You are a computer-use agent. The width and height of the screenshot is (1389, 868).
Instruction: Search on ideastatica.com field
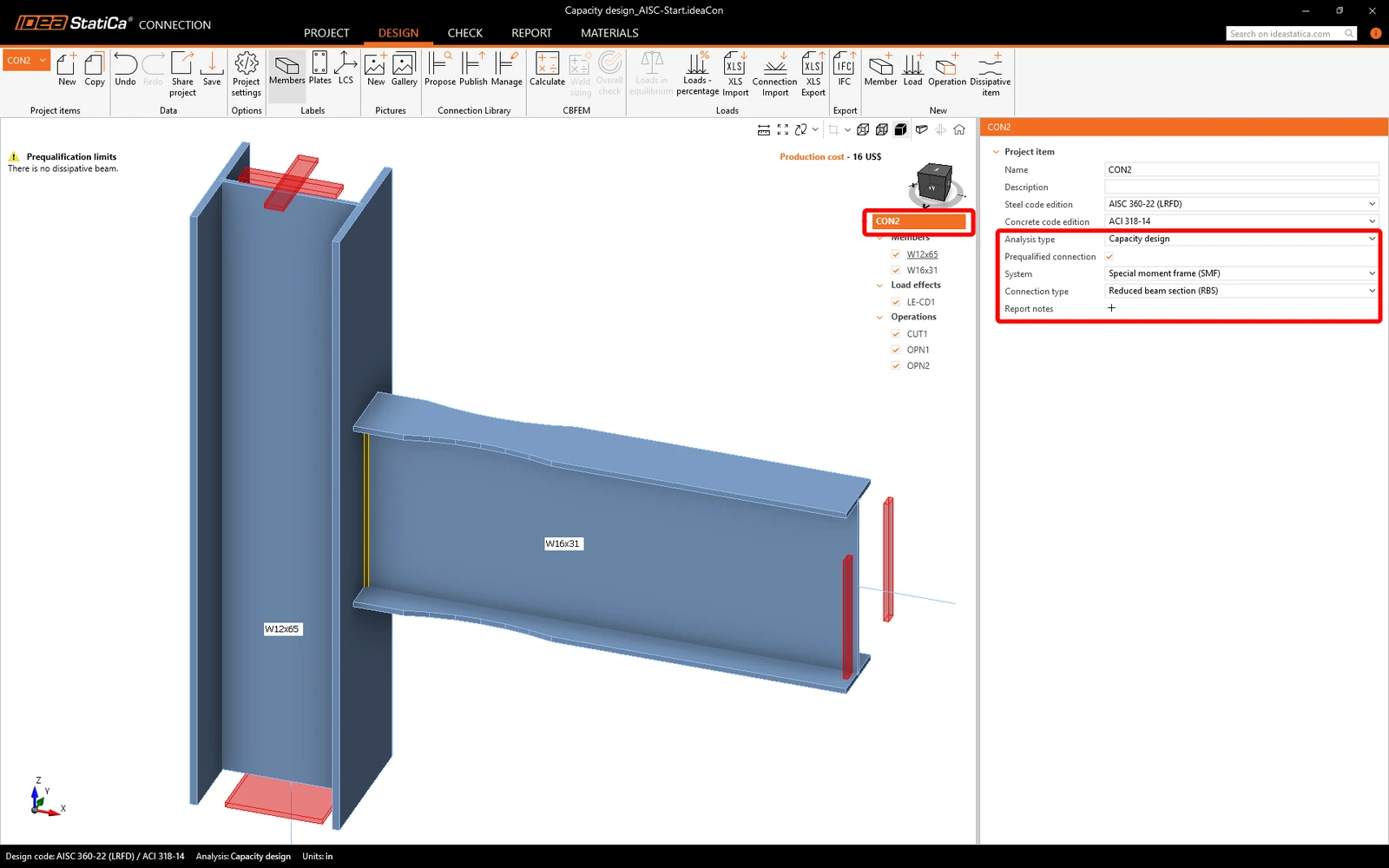[1291, 33]
